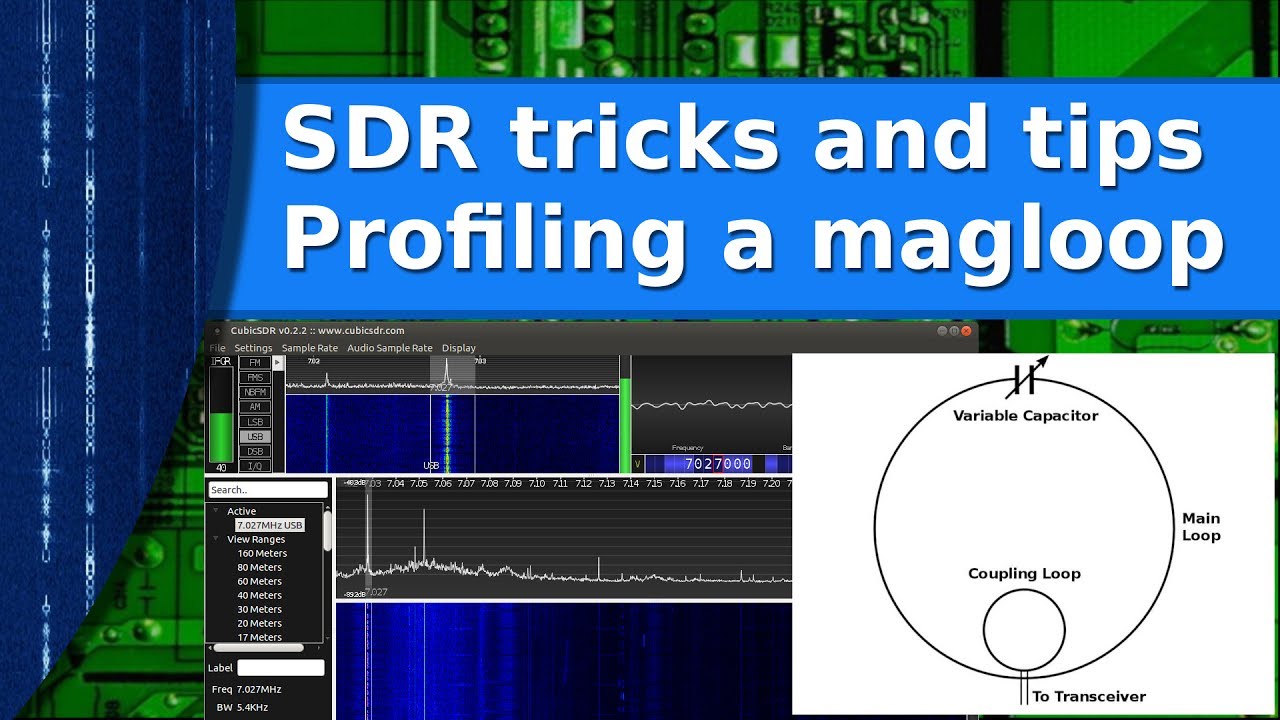Select 40 Meters view range
This screenshot has height=720, width=1280.
259,595
